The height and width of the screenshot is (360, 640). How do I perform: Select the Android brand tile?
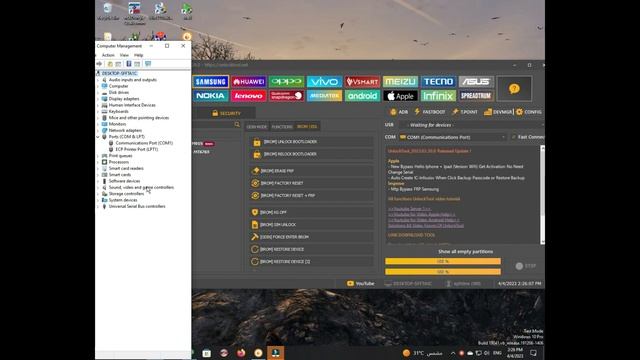(362, 96)
